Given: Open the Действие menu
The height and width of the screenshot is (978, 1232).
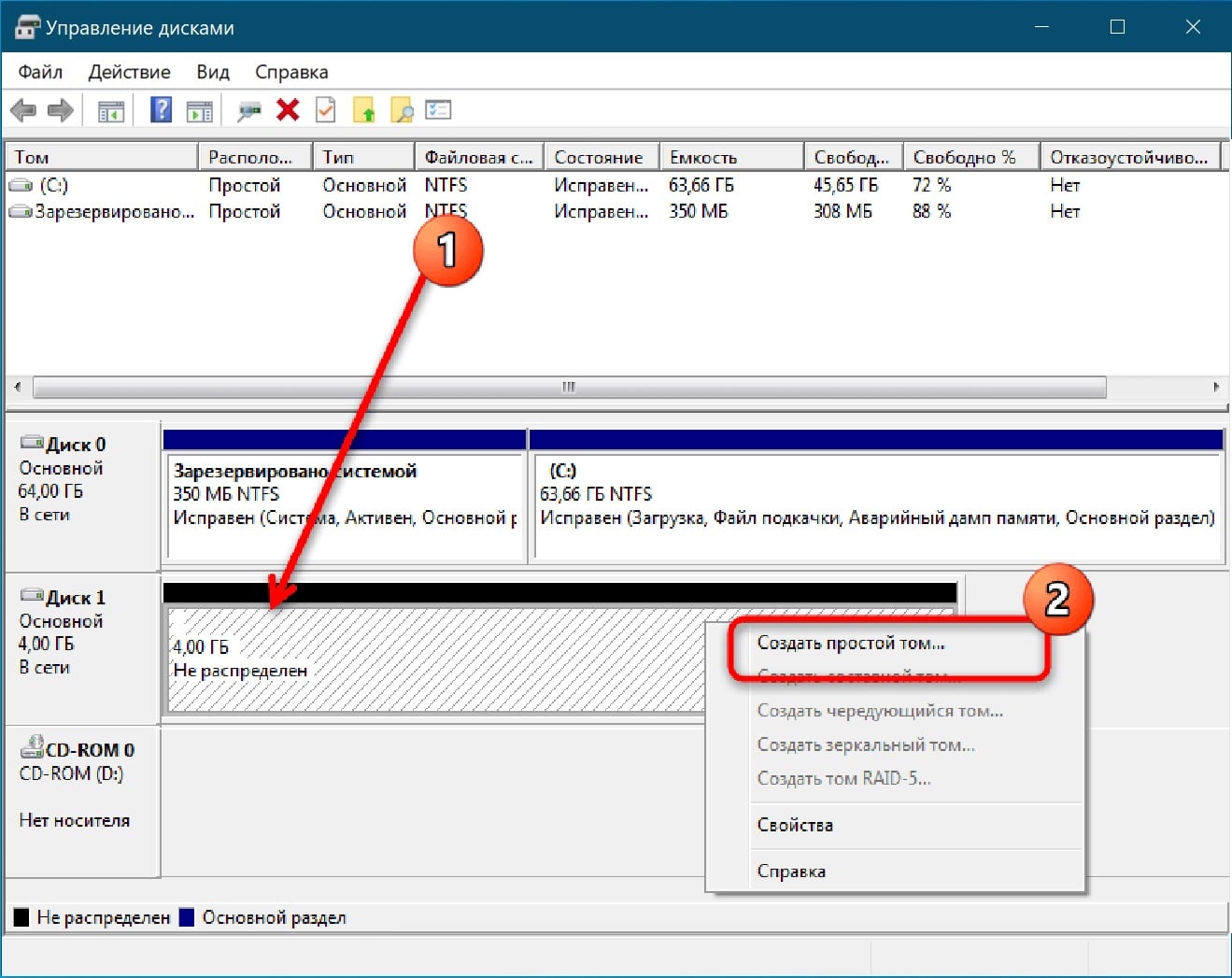Looking at the screenshot, I should pos(129,72).
